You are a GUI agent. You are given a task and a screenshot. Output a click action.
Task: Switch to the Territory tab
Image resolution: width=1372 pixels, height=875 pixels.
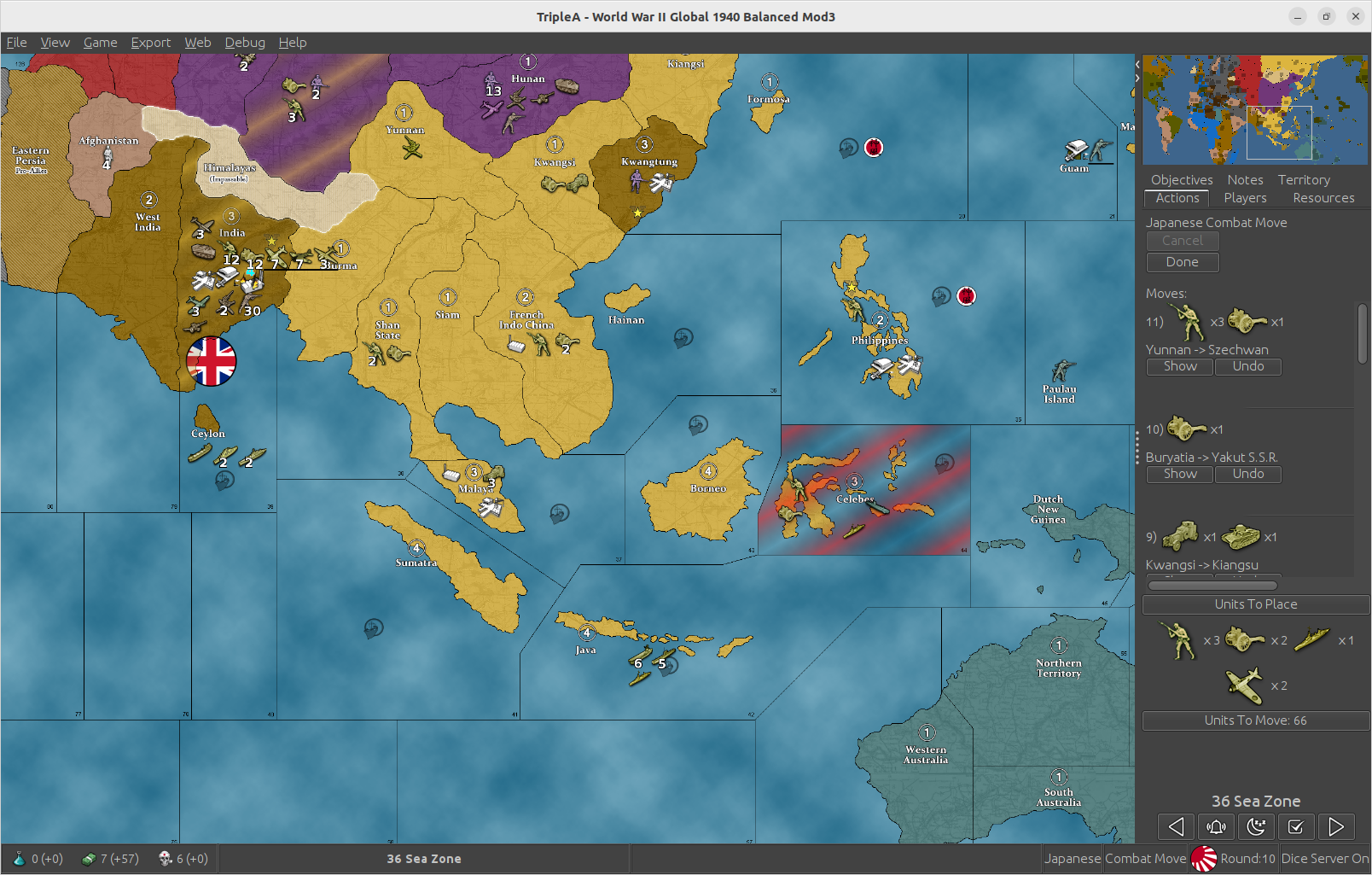[x=1304, y=180]
